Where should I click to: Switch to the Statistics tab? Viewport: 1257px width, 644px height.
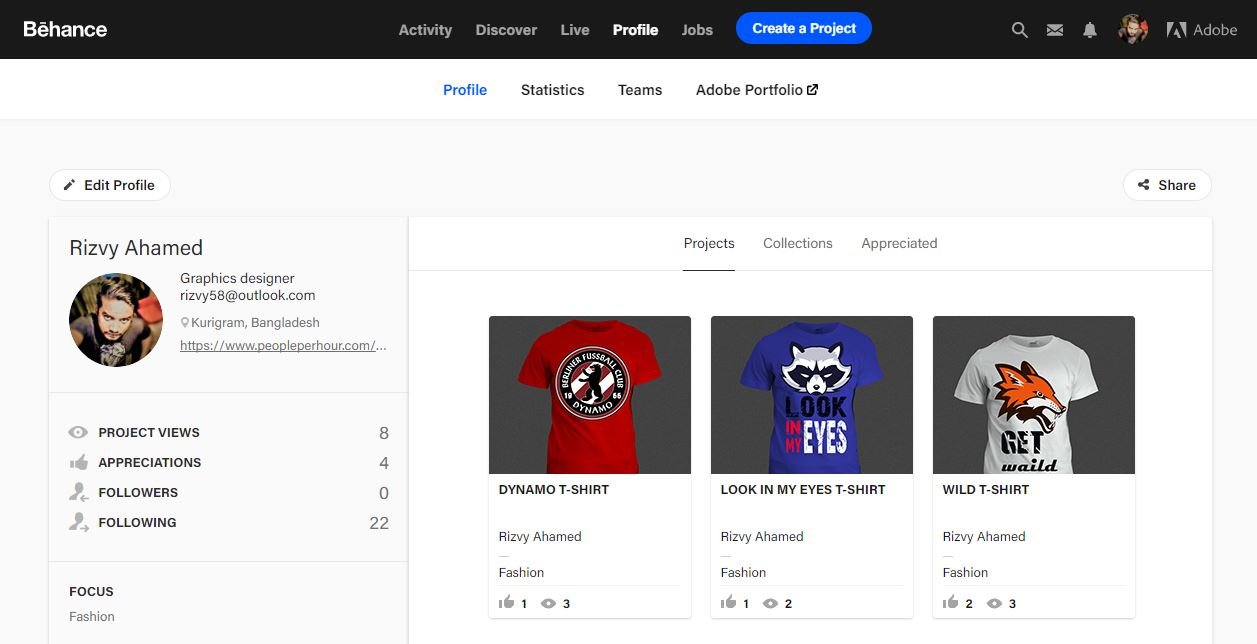(x=552, y=89)
